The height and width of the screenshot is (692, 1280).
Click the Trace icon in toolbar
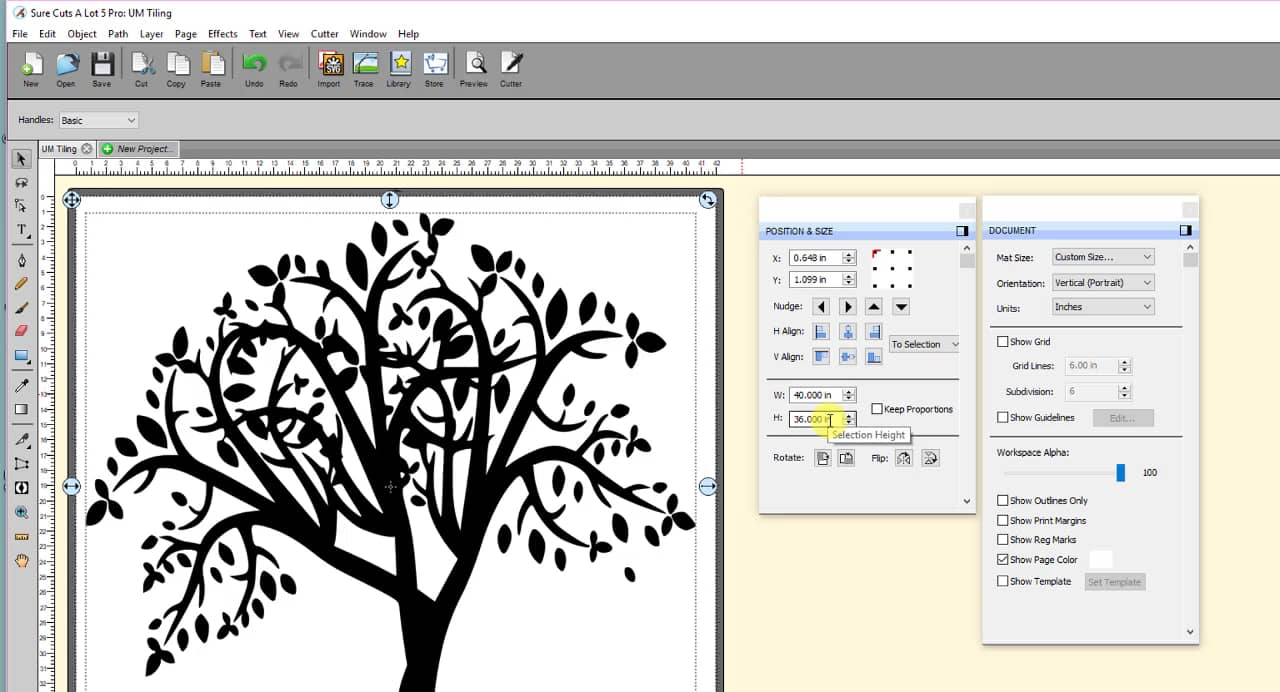363,68
